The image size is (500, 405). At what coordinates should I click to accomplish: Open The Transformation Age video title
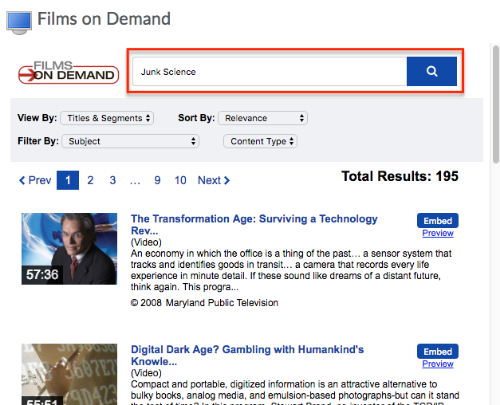tap(254, 224)
